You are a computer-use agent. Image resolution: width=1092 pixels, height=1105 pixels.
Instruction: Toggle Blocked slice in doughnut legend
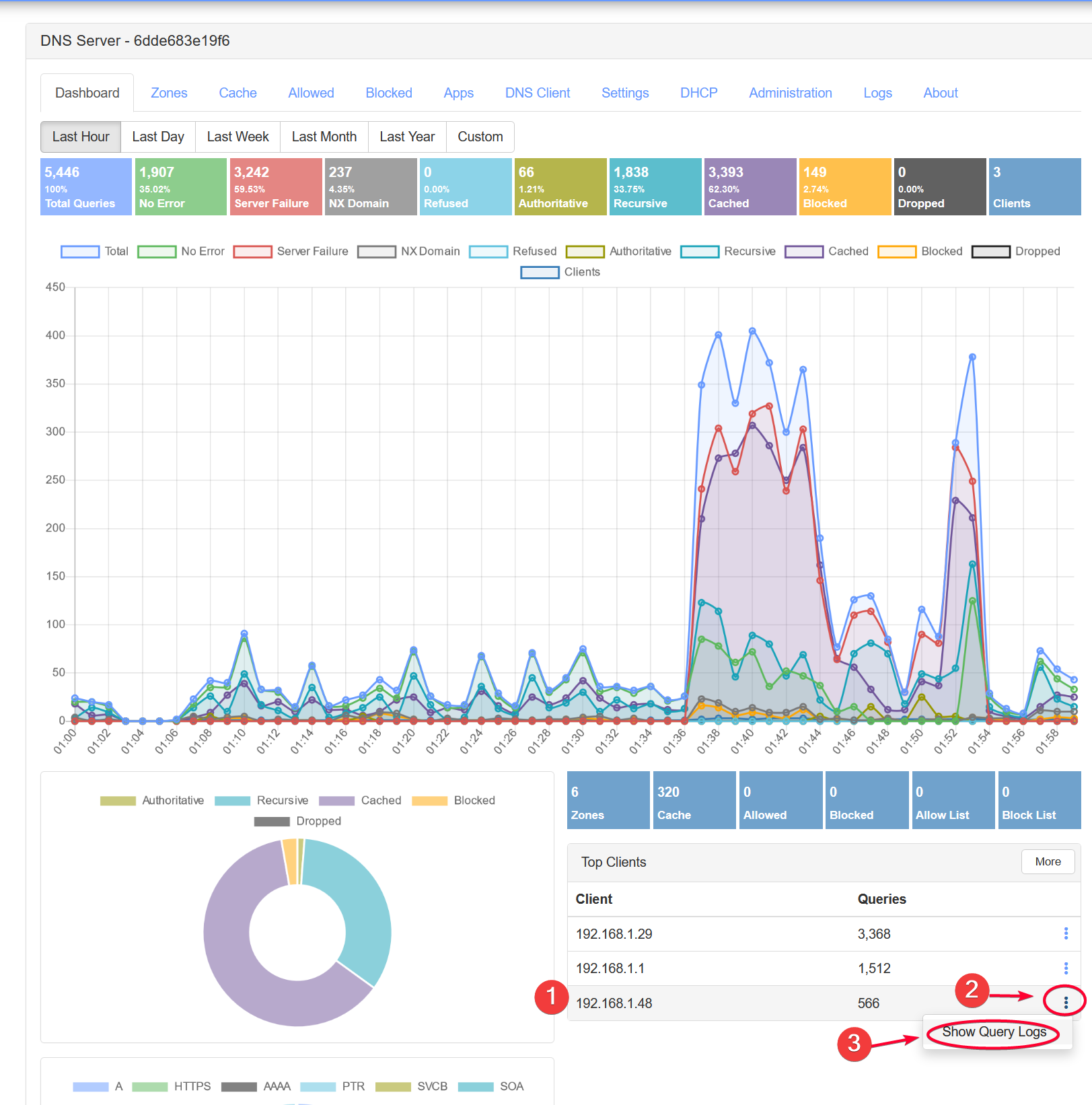pyautogui.click(x=453, y=800)
